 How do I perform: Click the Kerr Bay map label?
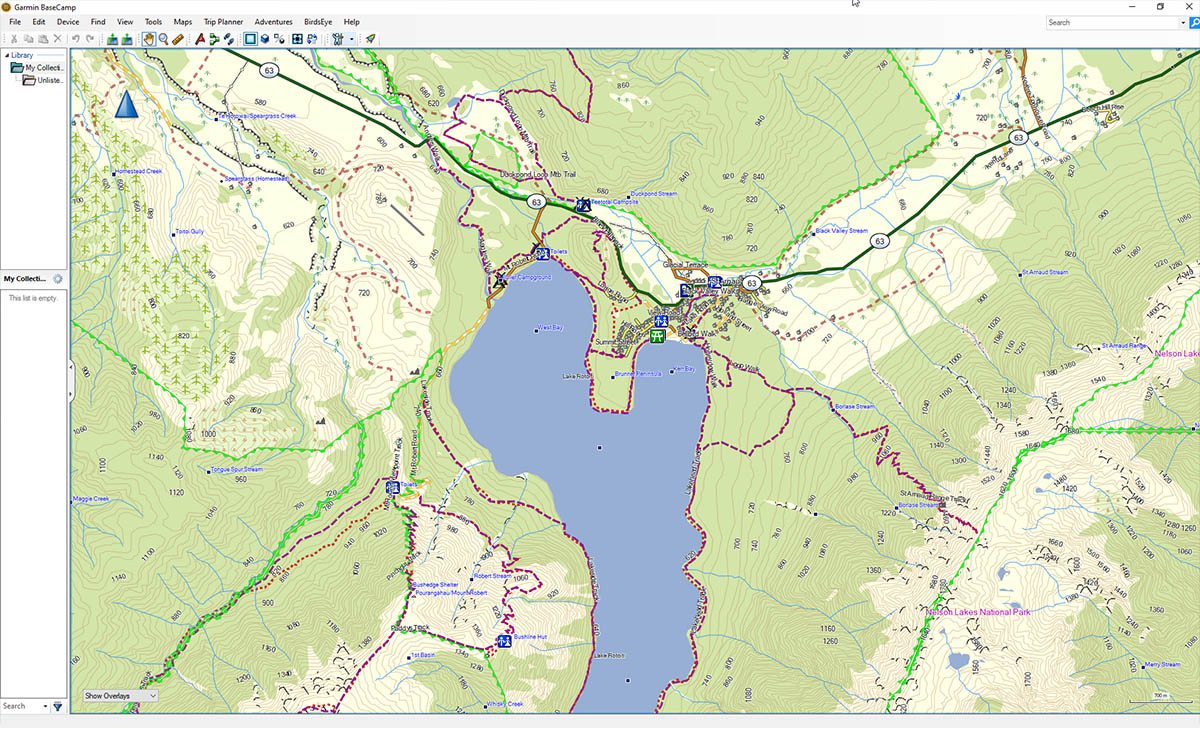685,369
